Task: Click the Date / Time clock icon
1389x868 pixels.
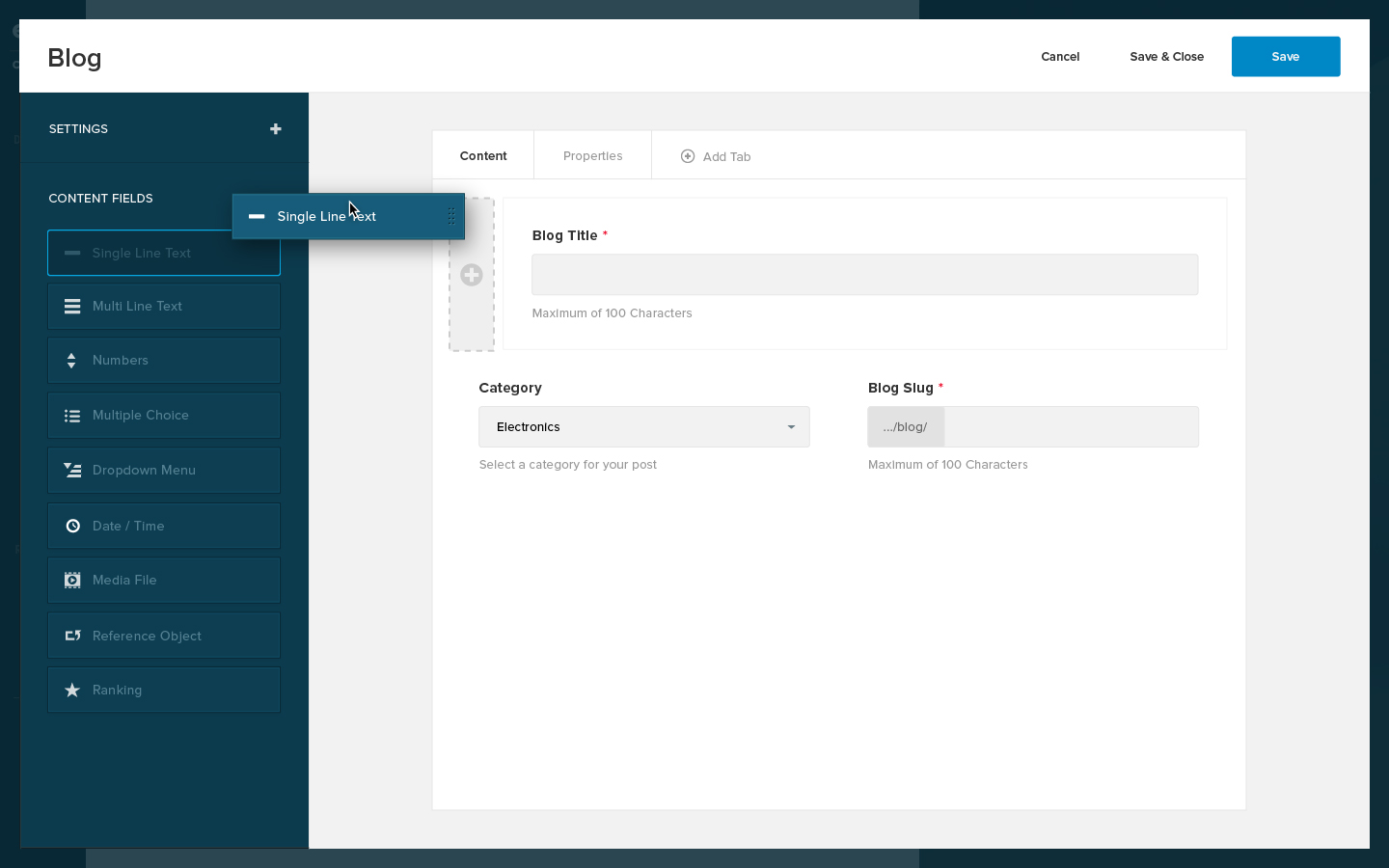Action: point(72,526)
